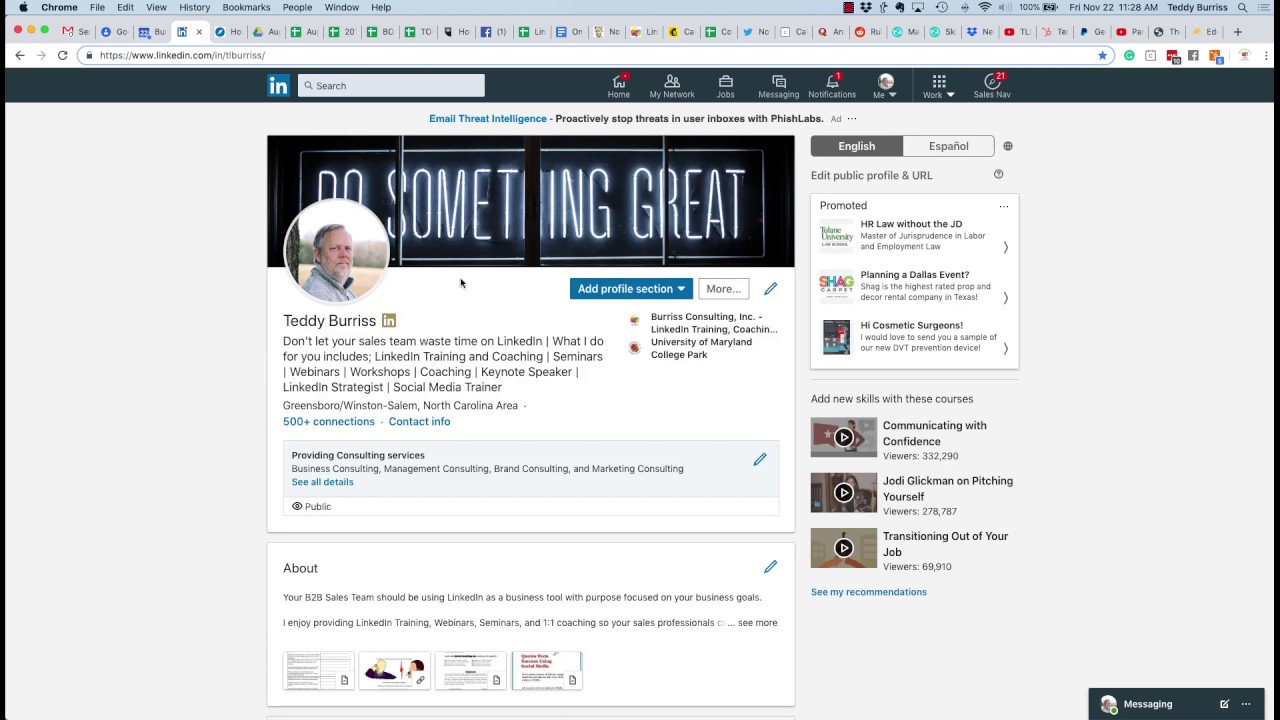Open the History menu

coord(194,7)
